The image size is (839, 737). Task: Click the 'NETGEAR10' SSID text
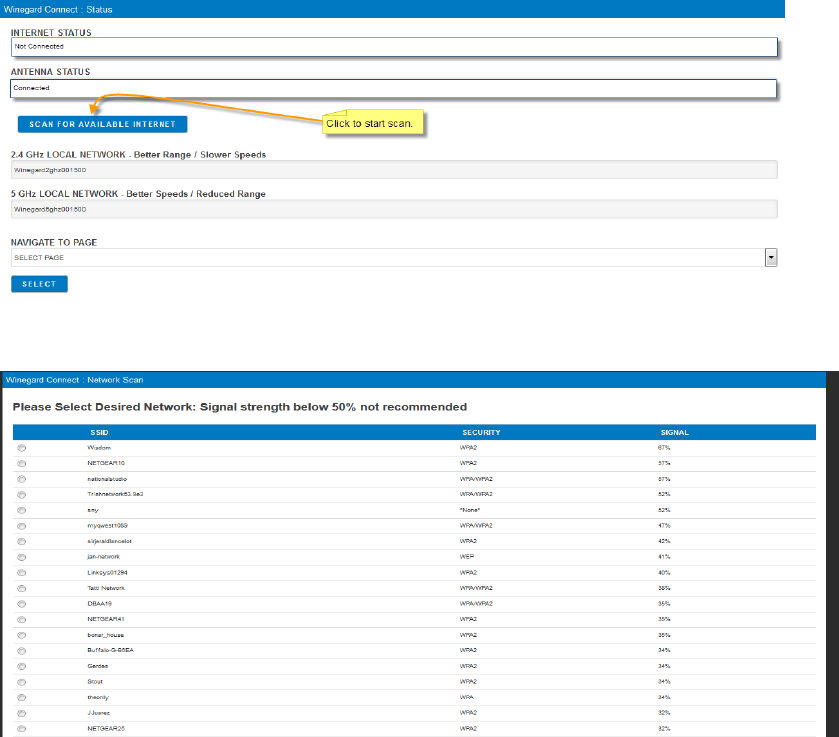point(106,463)
